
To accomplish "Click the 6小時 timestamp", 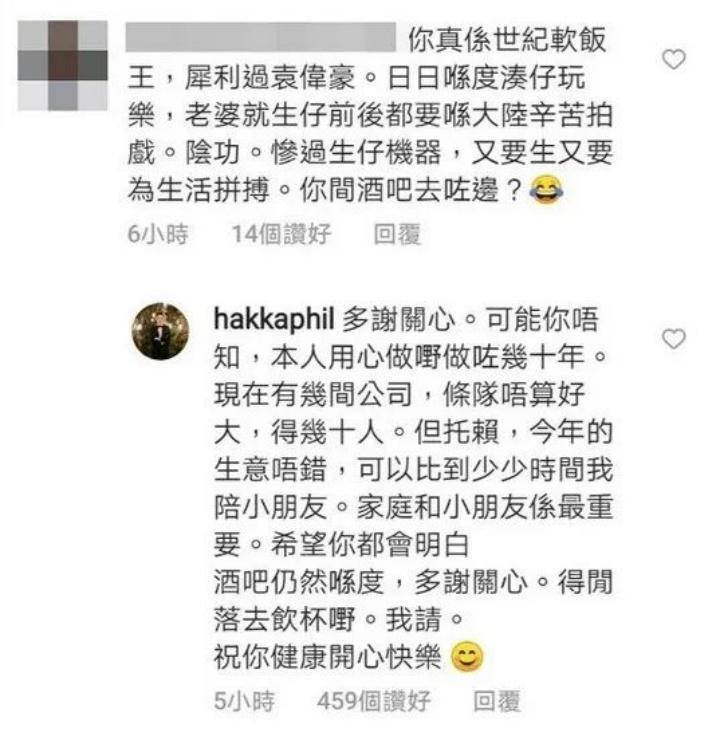I will pyautogui.click(x=158, y=234).
